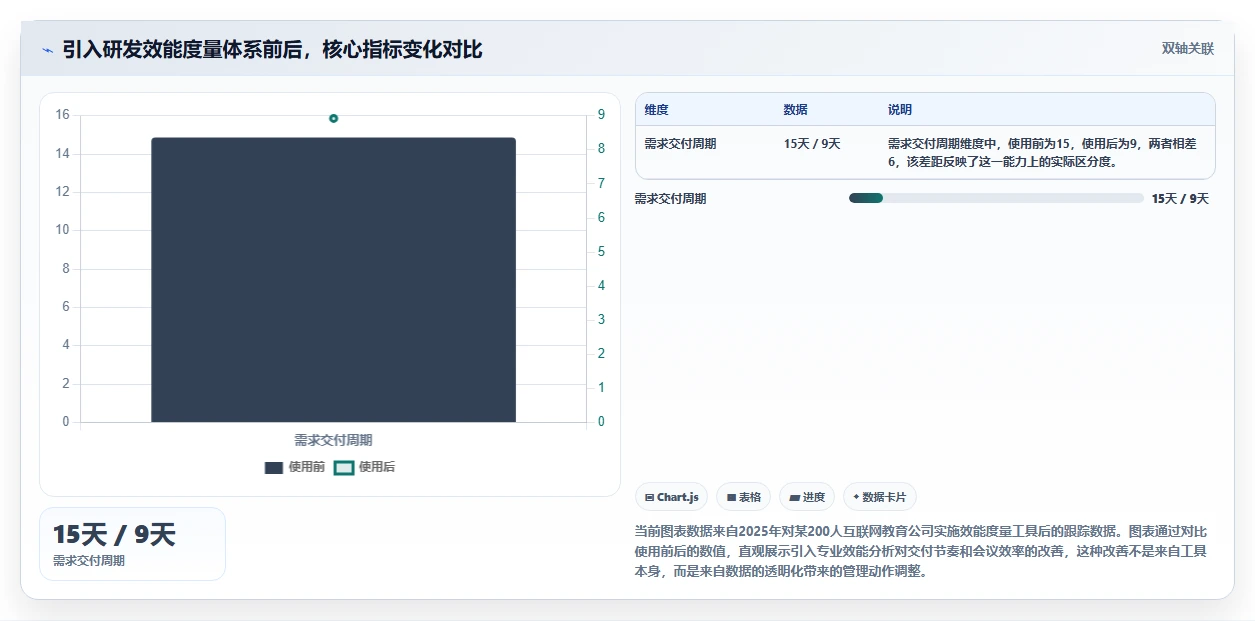Screen dimensions: 1255x621
Task: Click the 需求交付周期 x-axis label
Action: 333,440
